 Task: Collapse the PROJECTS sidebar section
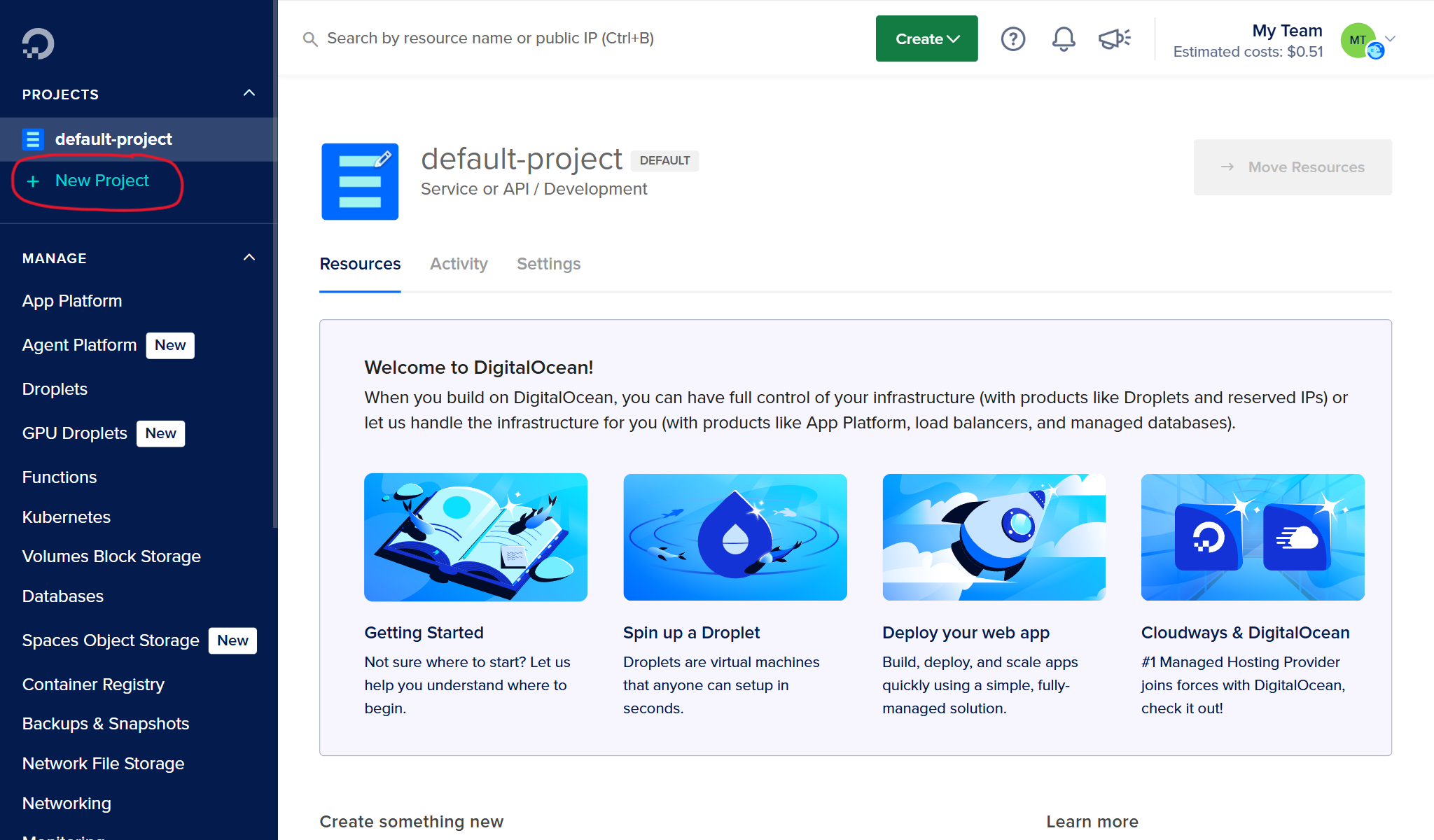click(x=249, y=93)
